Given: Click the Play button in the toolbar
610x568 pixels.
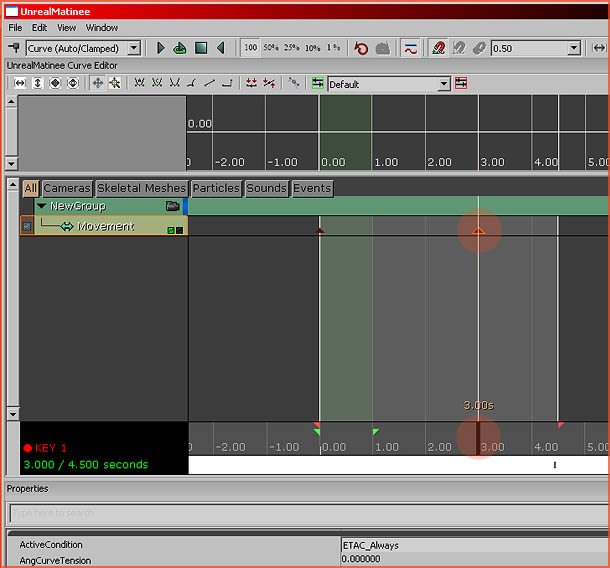Looking at the screenshot, I should tap(160, 48).
